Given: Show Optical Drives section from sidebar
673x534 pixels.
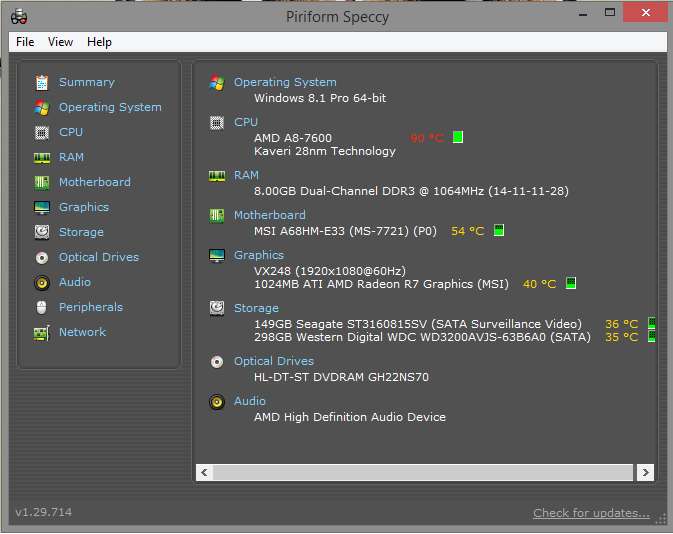Looking at the screenshot, I should pos(99,258).
